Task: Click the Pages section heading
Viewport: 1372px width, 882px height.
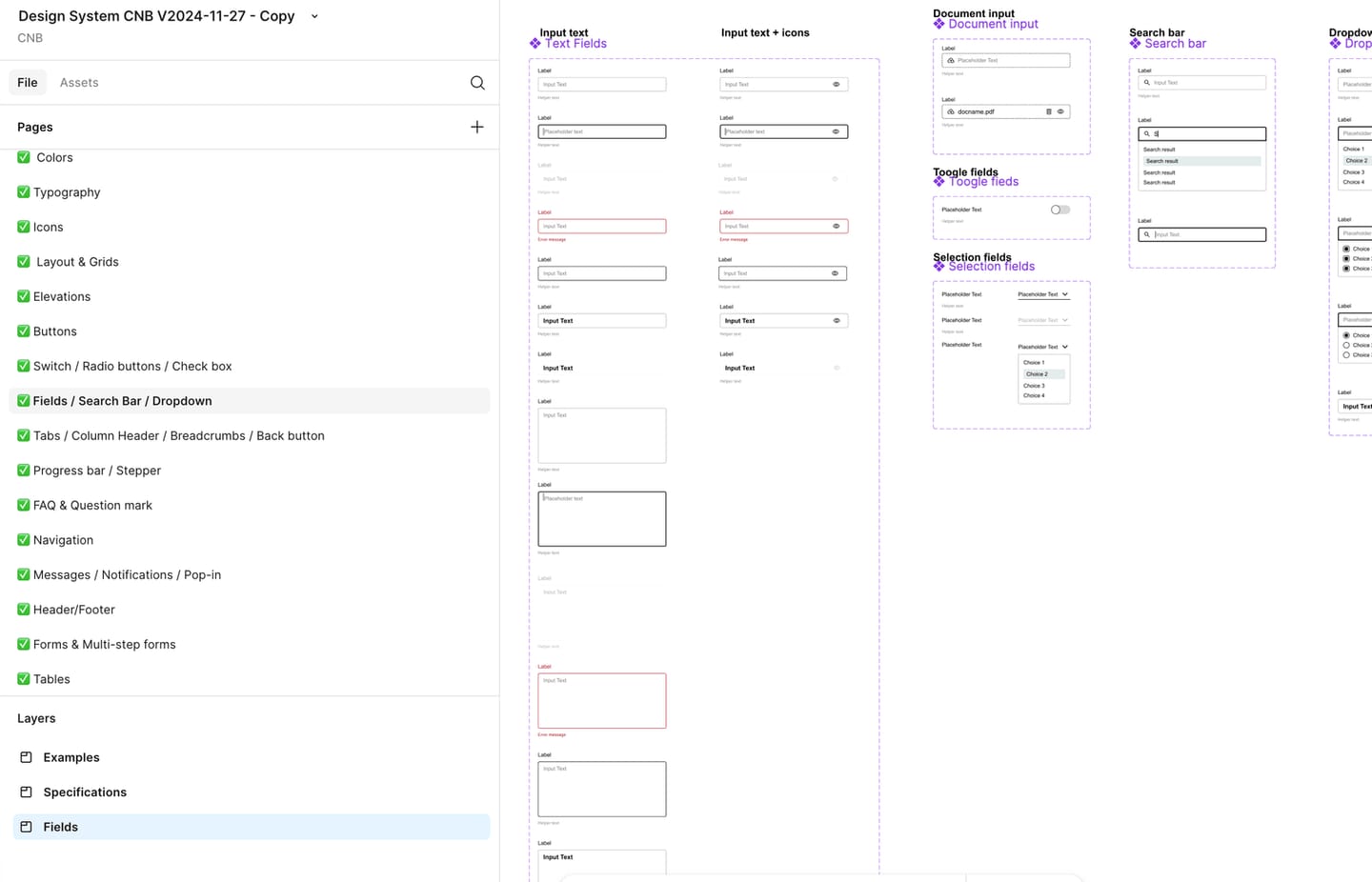Action: tap(35, 127)
